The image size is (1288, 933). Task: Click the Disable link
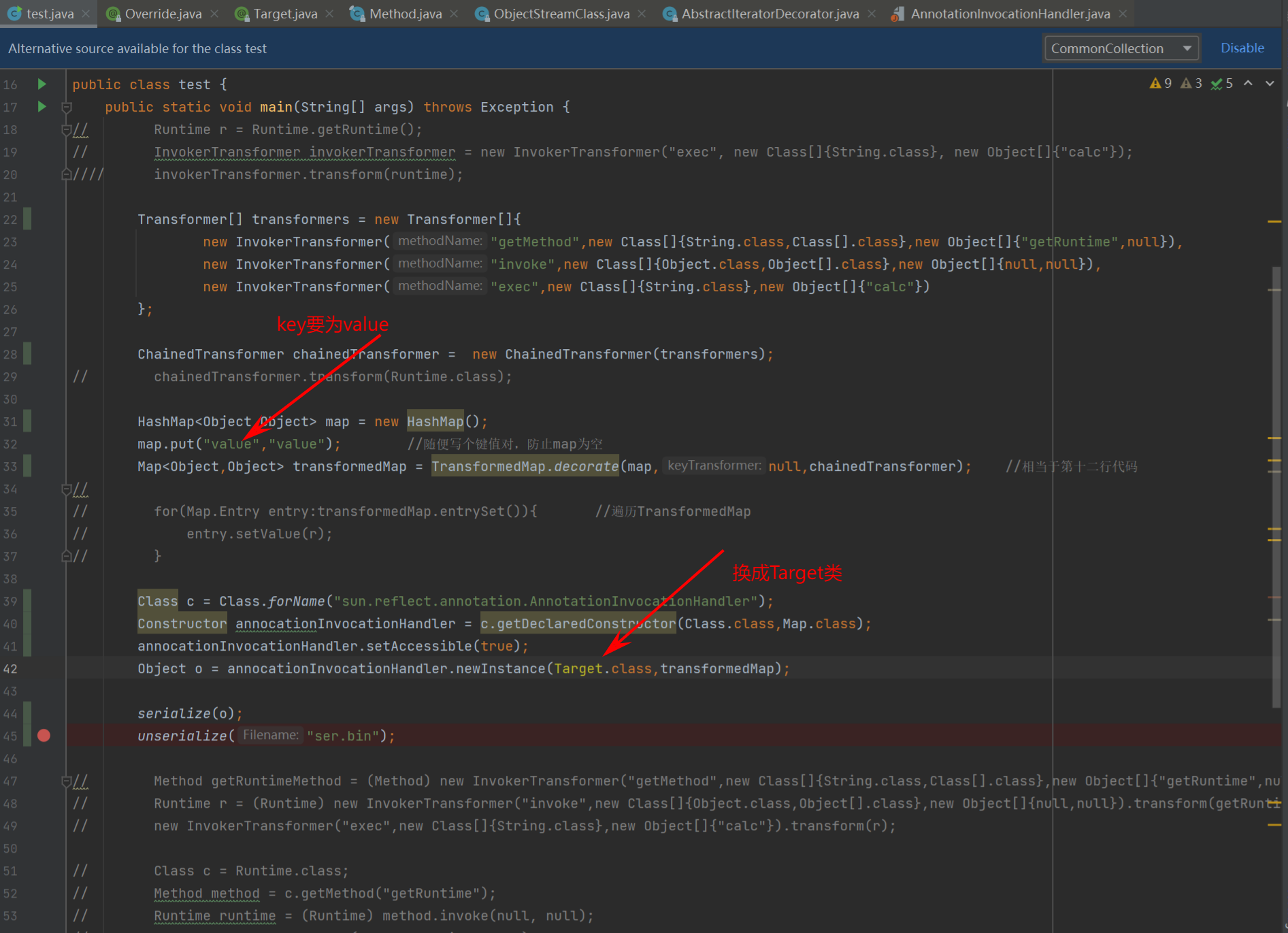coord(1242,48)
